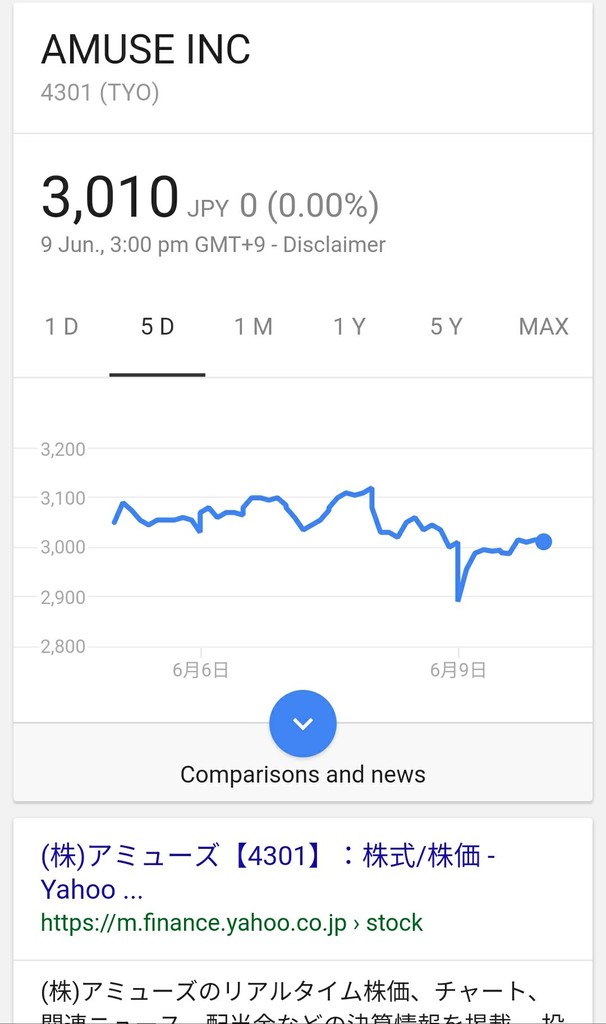Open the 5 Y chart view
This screenshot has width=606, height=1024.
point(446,327)
